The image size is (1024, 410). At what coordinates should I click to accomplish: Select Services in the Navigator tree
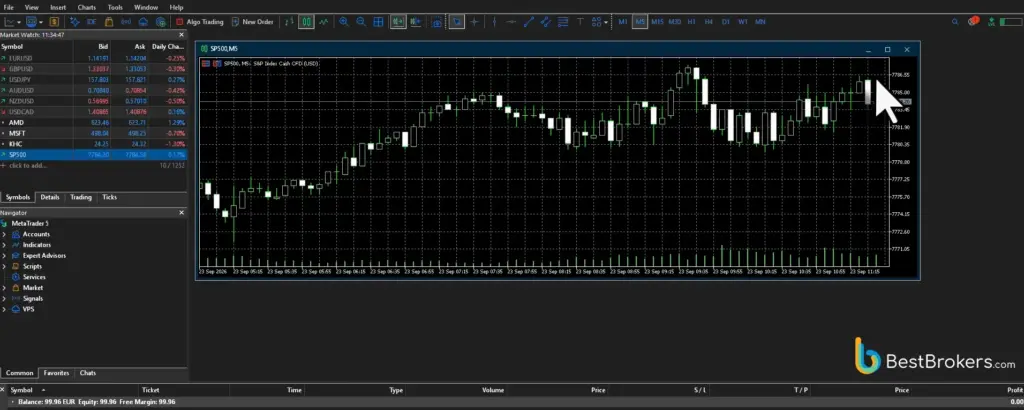coord(34,277)
